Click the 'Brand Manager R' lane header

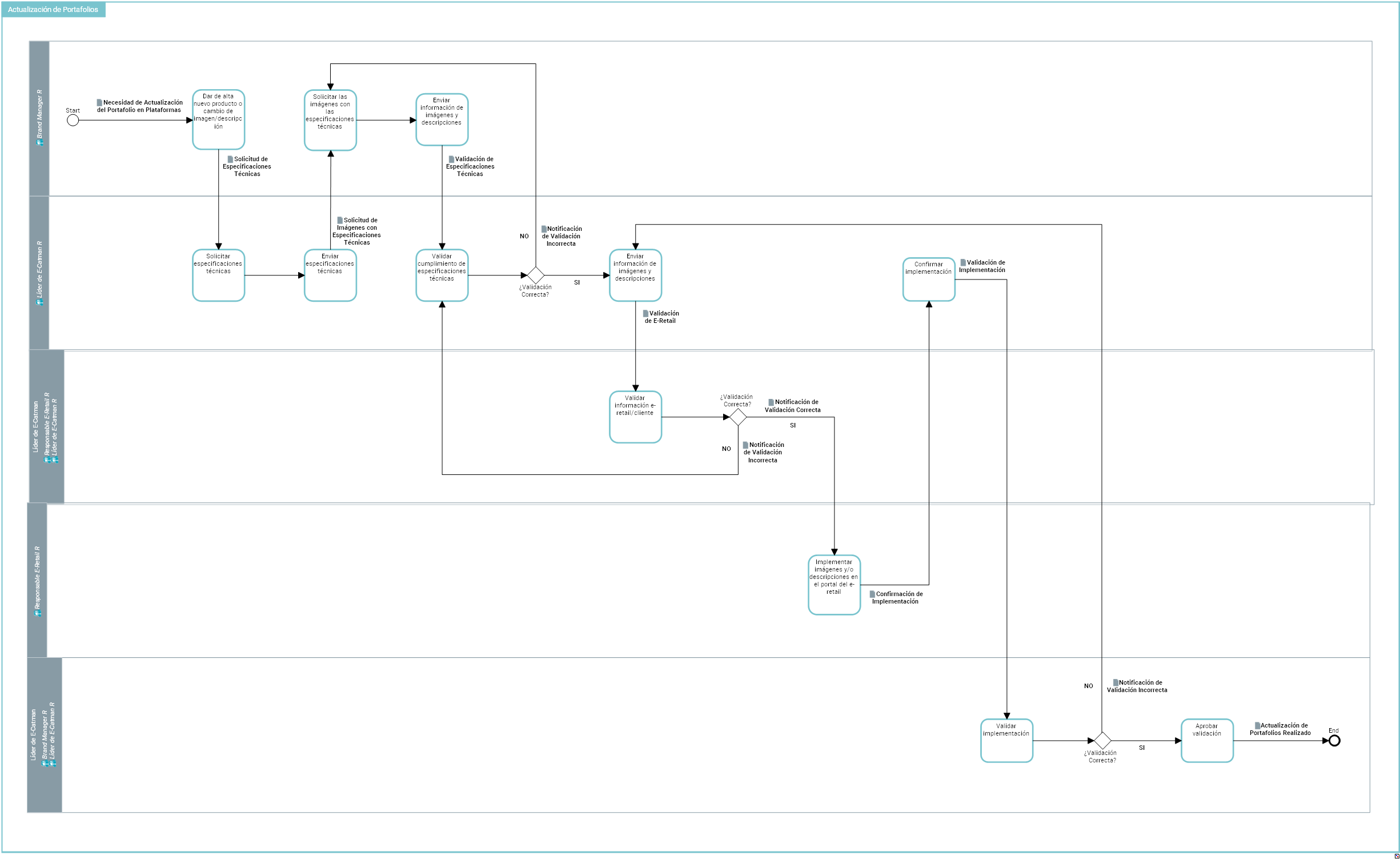click(x=39, y=118)
